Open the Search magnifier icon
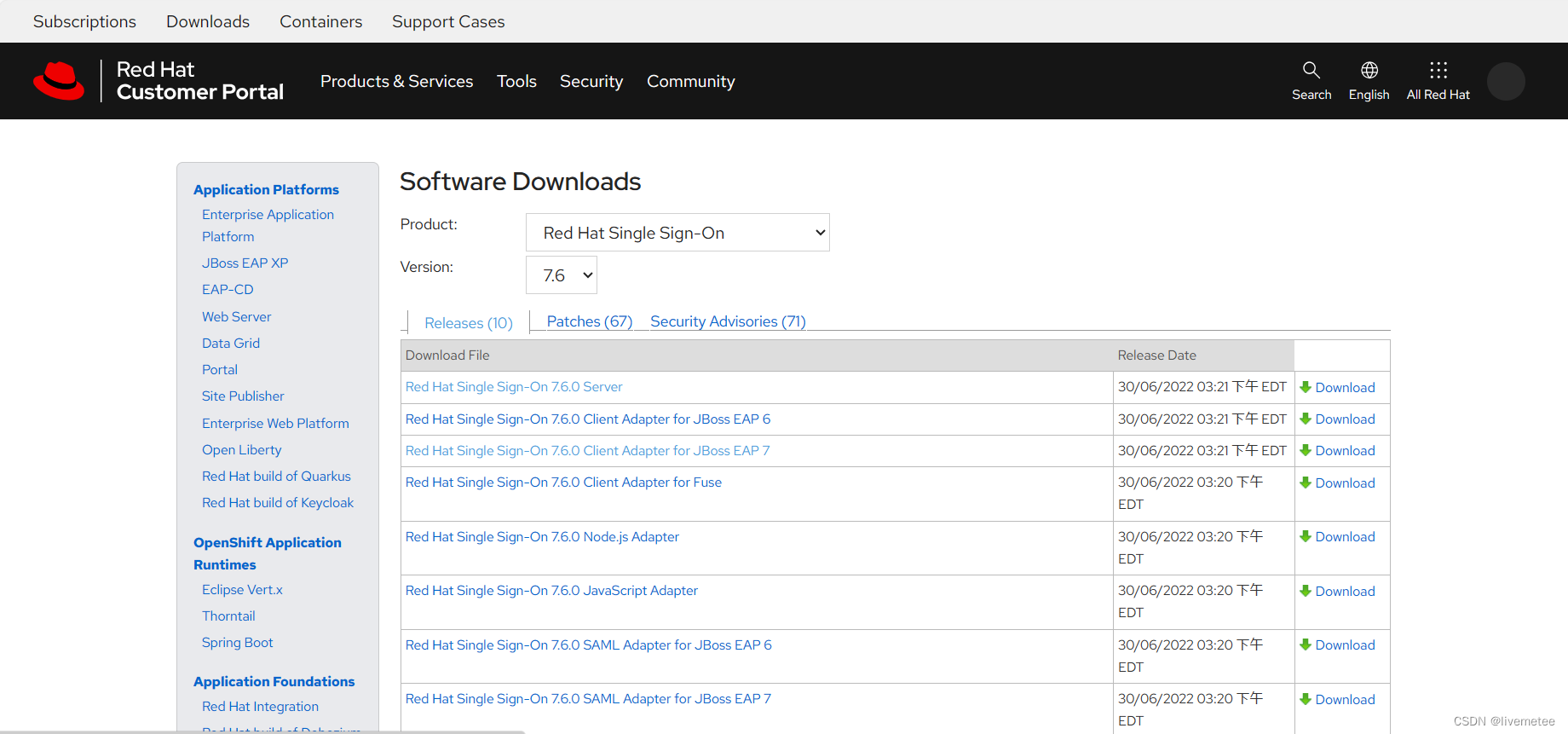Viewport: 1568px width, 734px height. tap(1311, 70)
